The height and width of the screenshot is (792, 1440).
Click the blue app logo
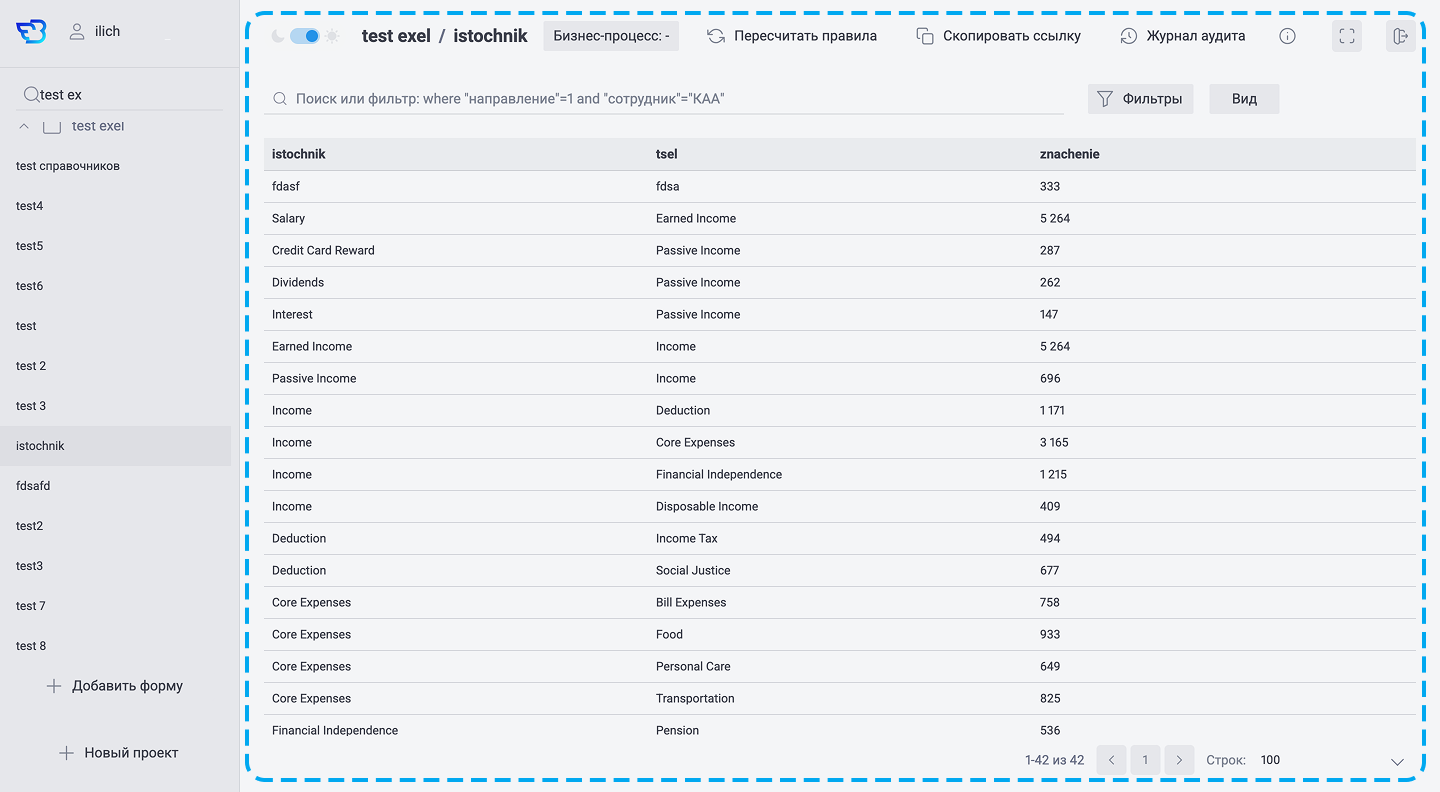pyautogui.click(x=31, y=32)
